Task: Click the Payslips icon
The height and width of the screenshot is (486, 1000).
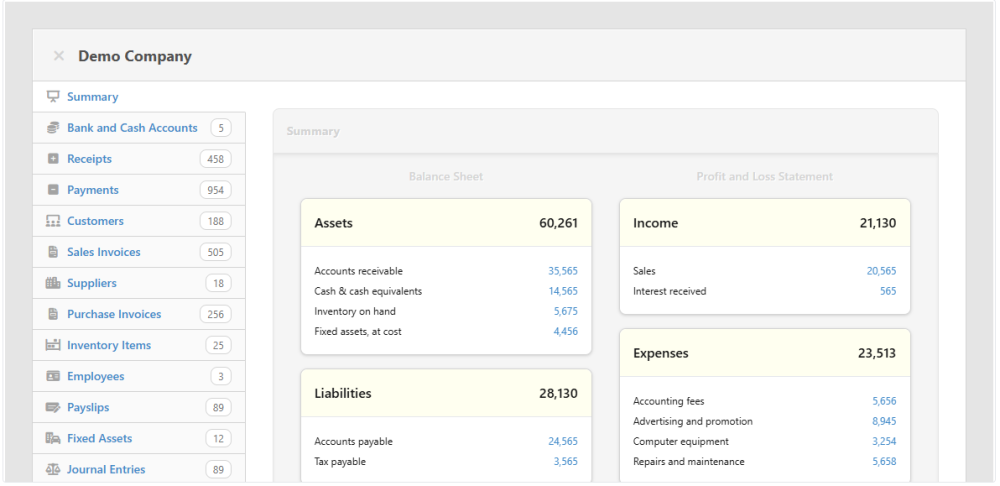Action: click(53, 408)
